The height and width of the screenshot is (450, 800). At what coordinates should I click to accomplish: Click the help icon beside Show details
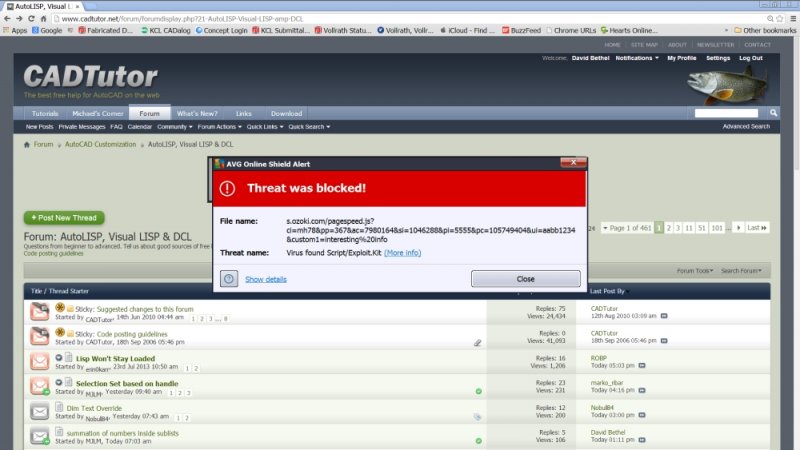tap(229, 279)
